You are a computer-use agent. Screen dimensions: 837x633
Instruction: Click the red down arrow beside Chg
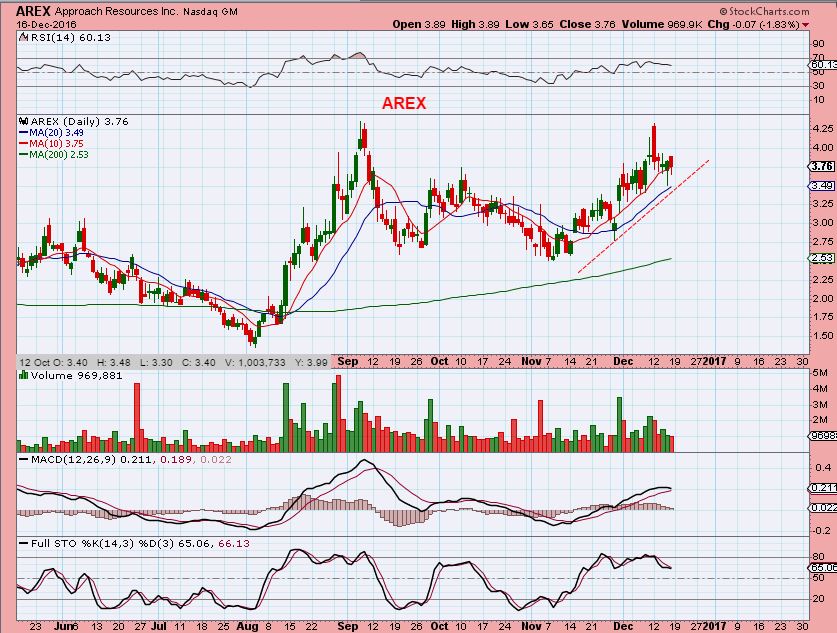click(805, 25)
